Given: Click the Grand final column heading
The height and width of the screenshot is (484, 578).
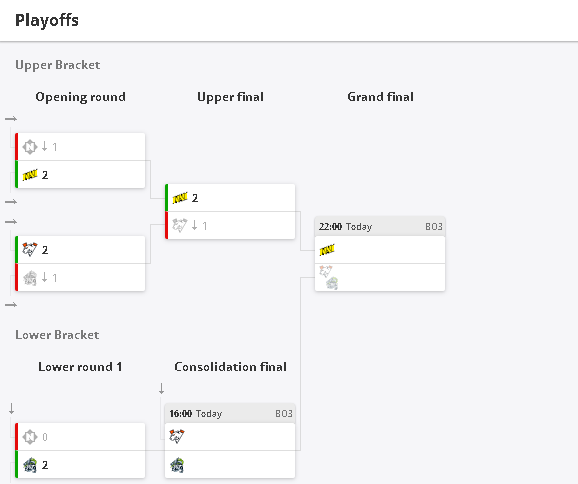Looking at the screenshot, I should pyautogui.click(x=380, y=97).
